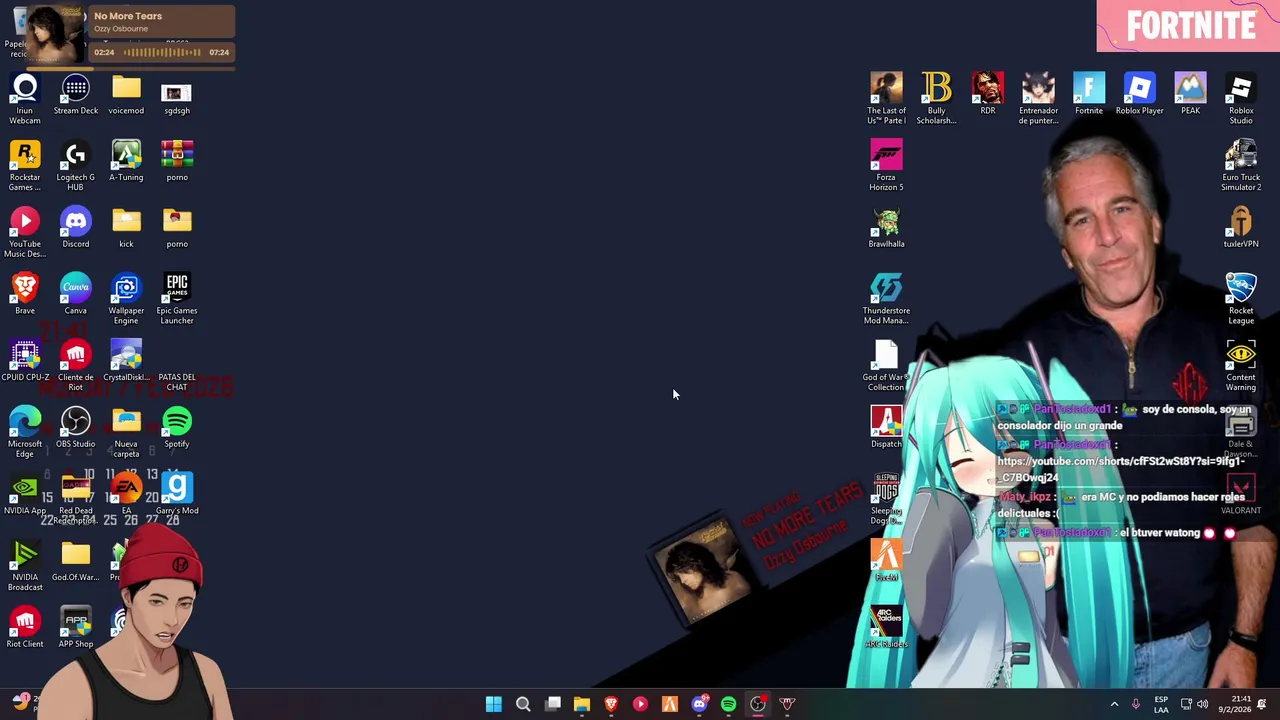Open the Discord desktop shortcut
The height and width of the screenshot is (720, 1280).
point(76,227)
